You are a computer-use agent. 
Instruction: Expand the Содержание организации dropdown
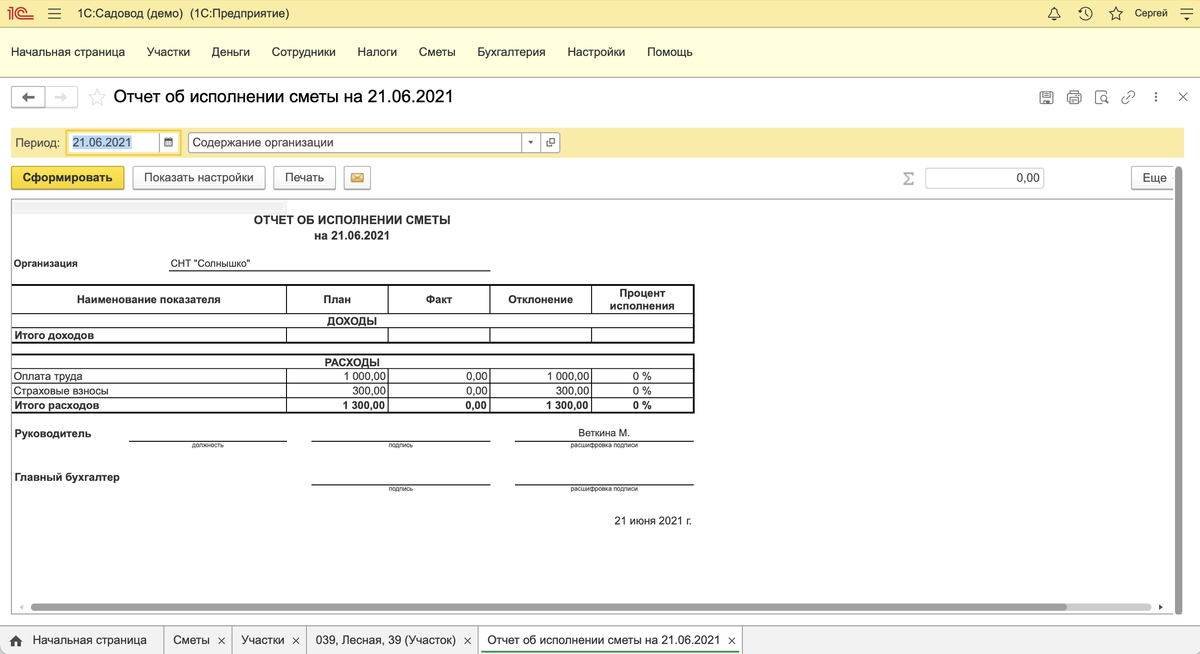(x=531, y=143)
